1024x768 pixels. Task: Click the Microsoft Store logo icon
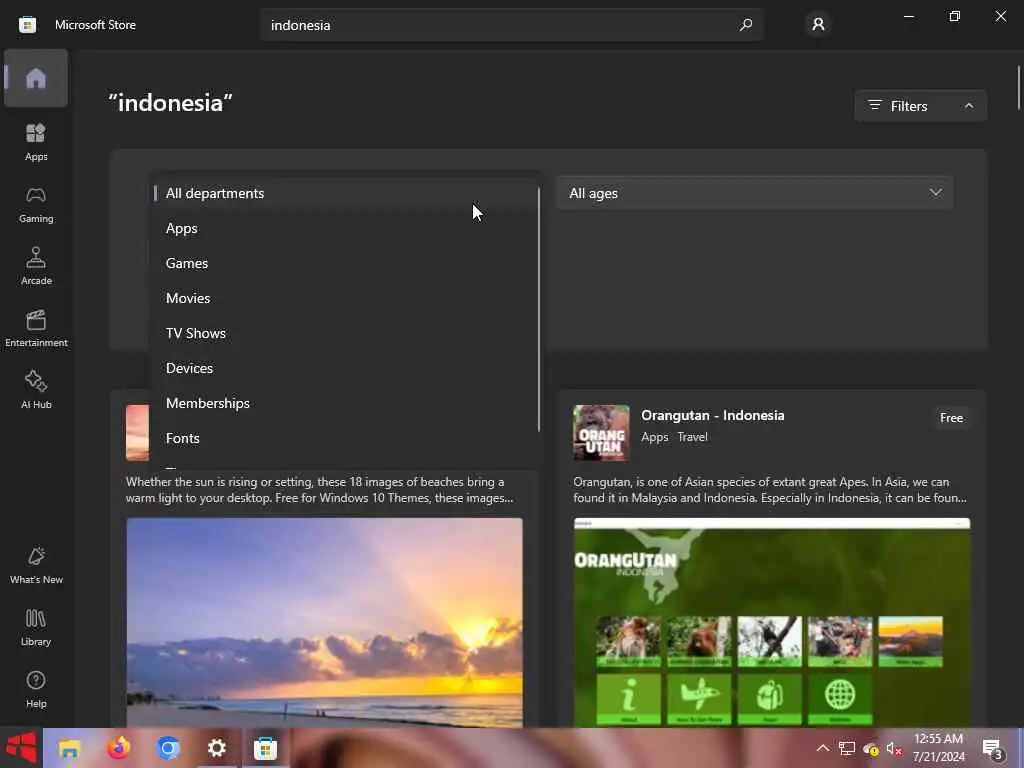tap(27, 25)
